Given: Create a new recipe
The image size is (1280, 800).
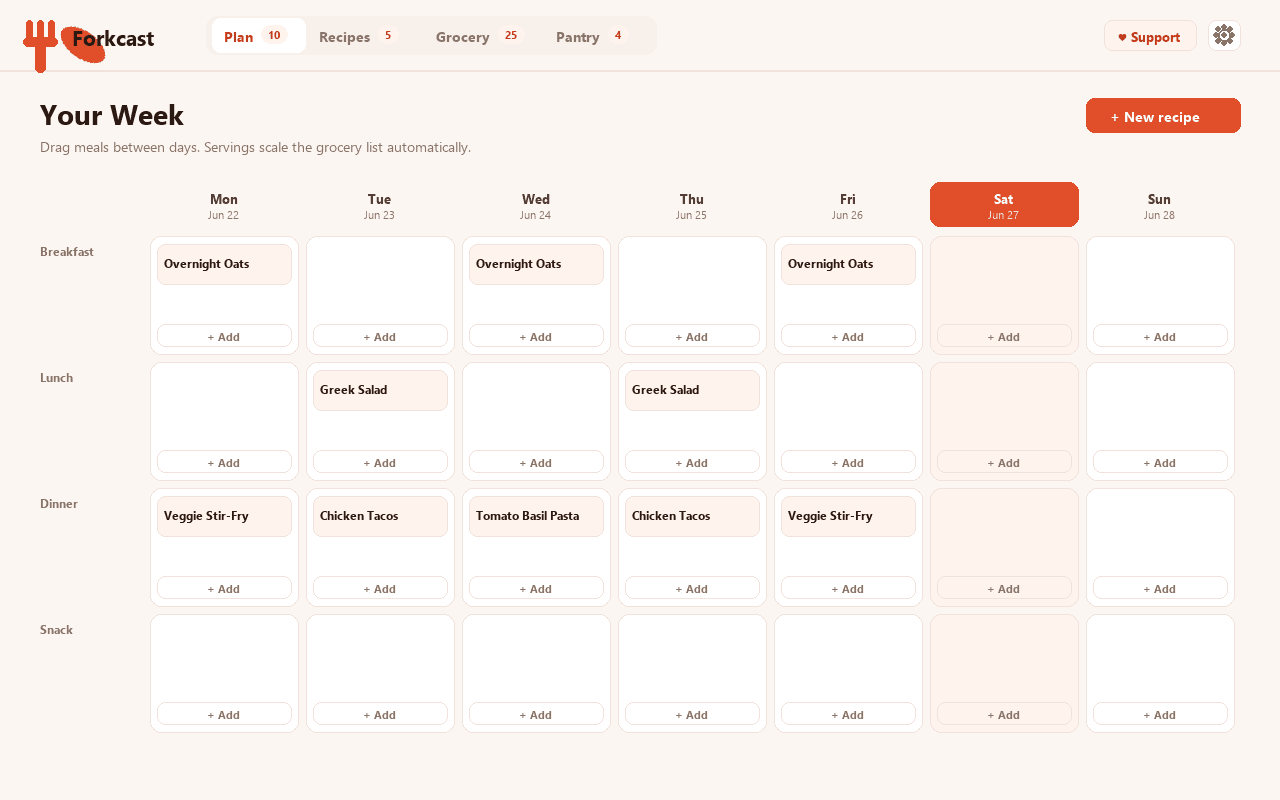Looking at the screenshot, I should [x=1163, y=116].
